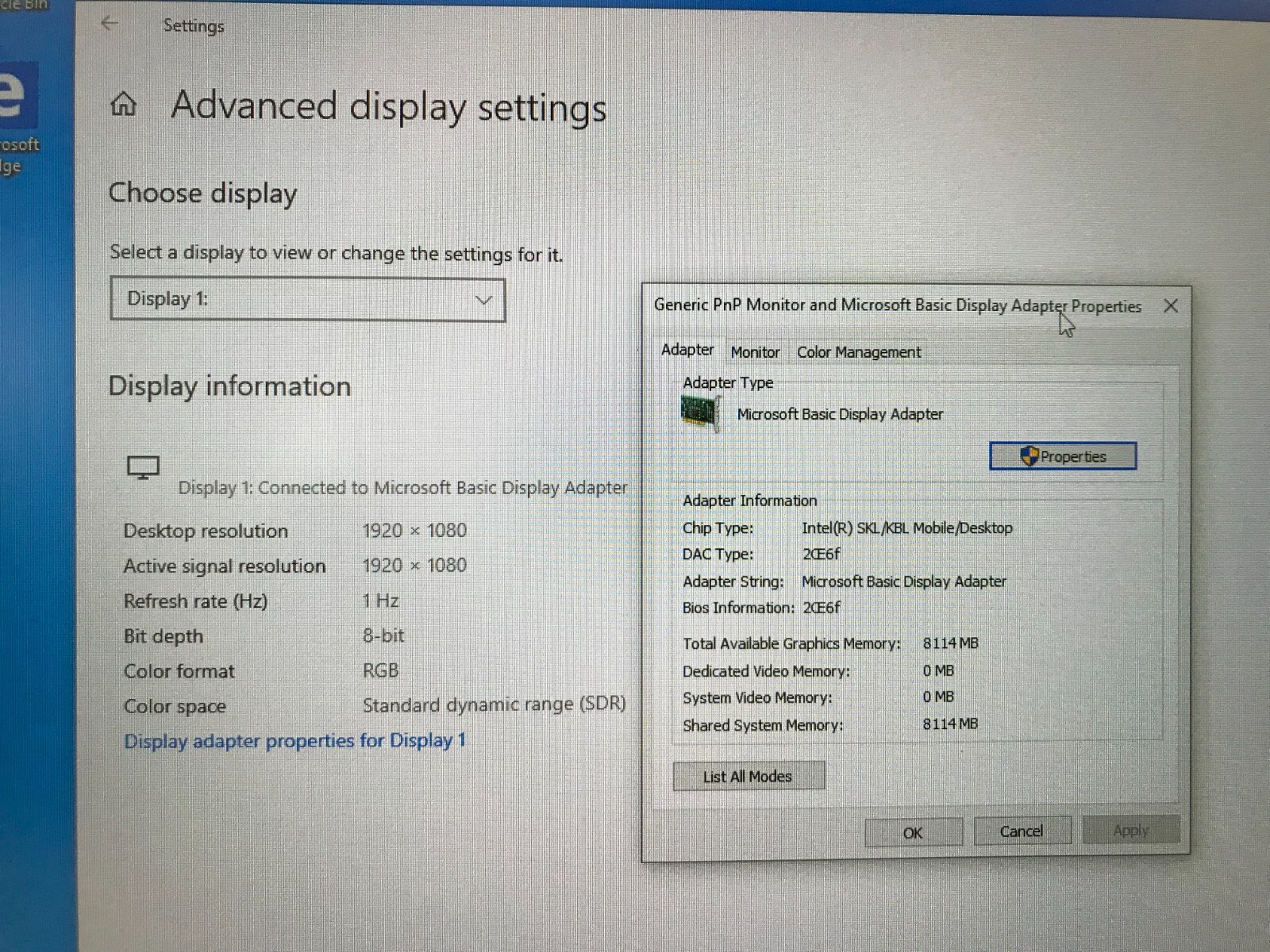Click the Apply button
Screen dimensions: 1270x952
click(1131, 831)
